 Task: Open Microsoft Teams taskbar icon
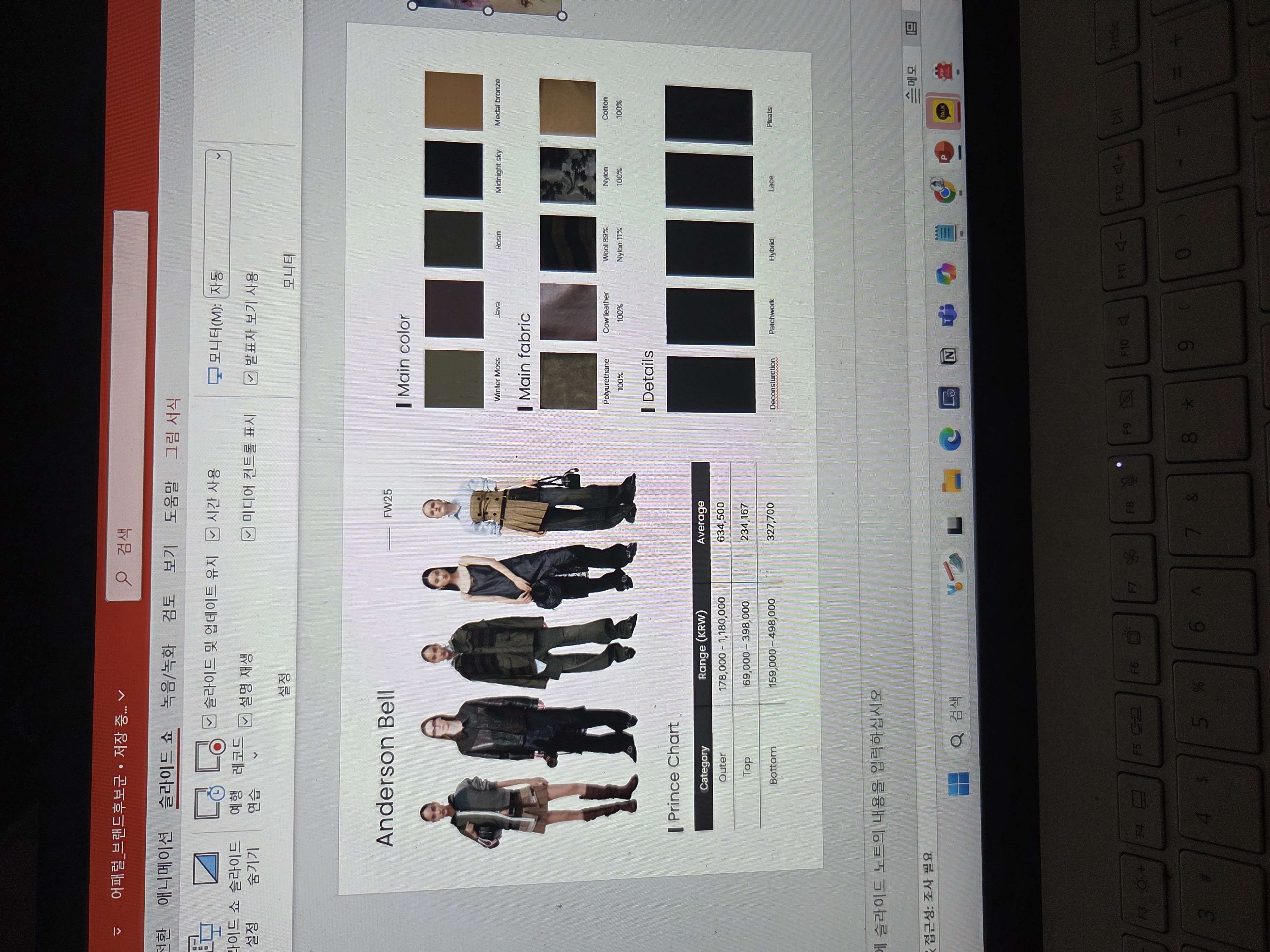[947, 316]
